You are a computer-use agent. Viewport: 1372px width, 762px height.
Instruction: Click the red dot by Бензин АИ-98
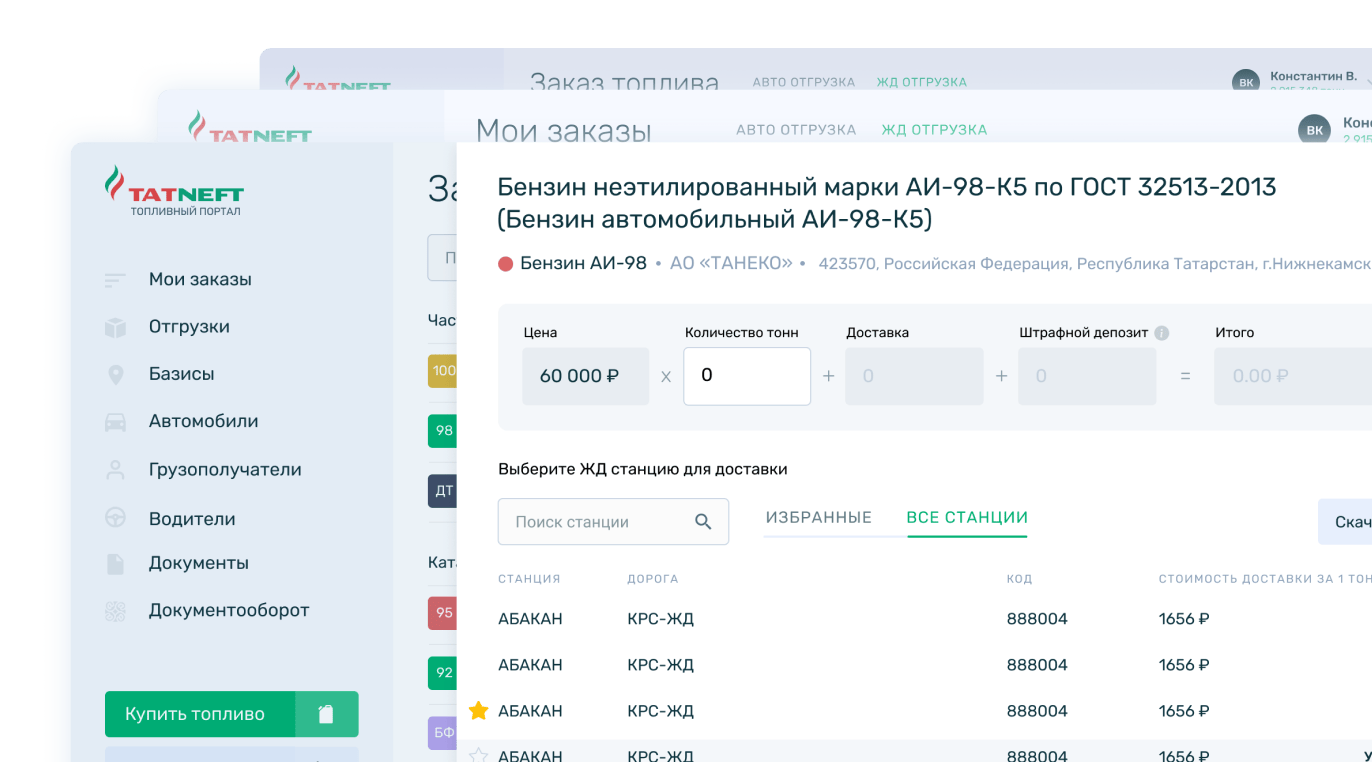506,264
